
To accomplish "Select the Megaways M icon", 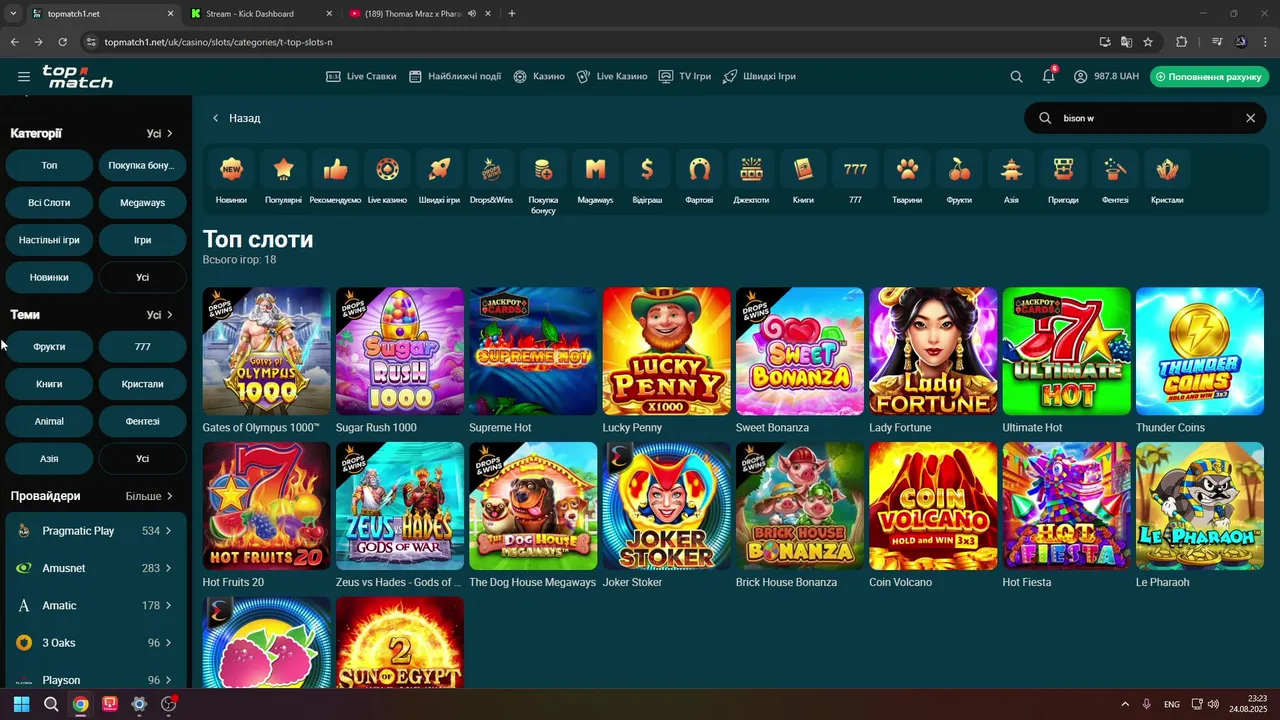I will point(595,169).
